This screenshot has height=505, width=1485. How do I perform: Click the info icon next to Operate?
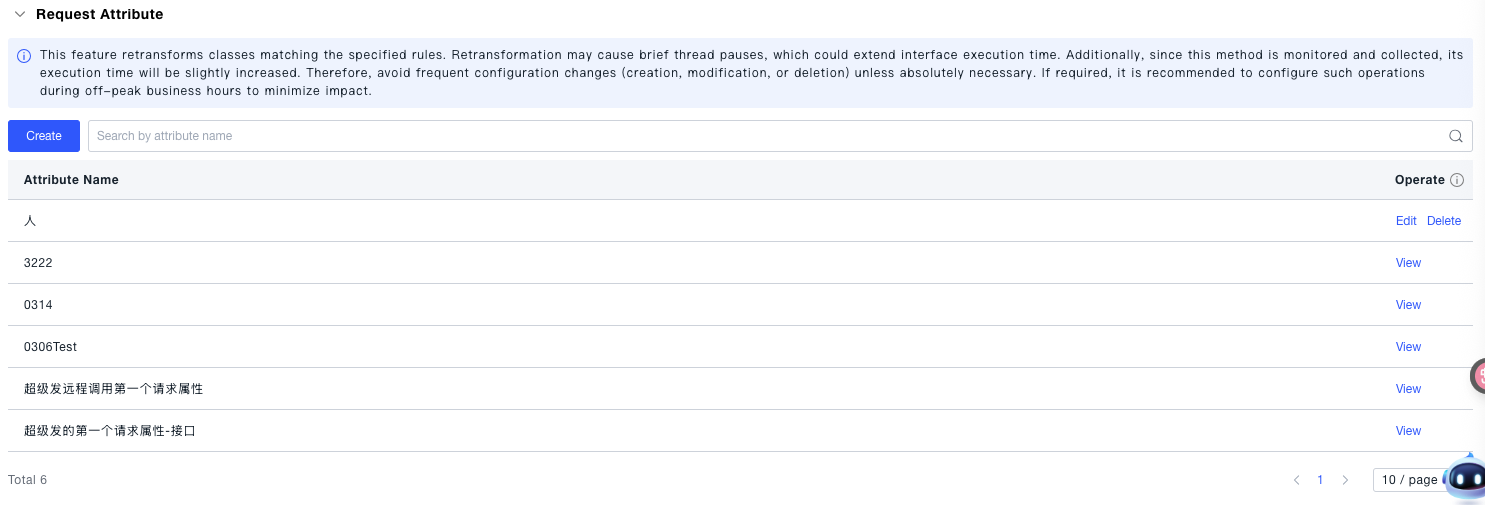pos(1457,181)
